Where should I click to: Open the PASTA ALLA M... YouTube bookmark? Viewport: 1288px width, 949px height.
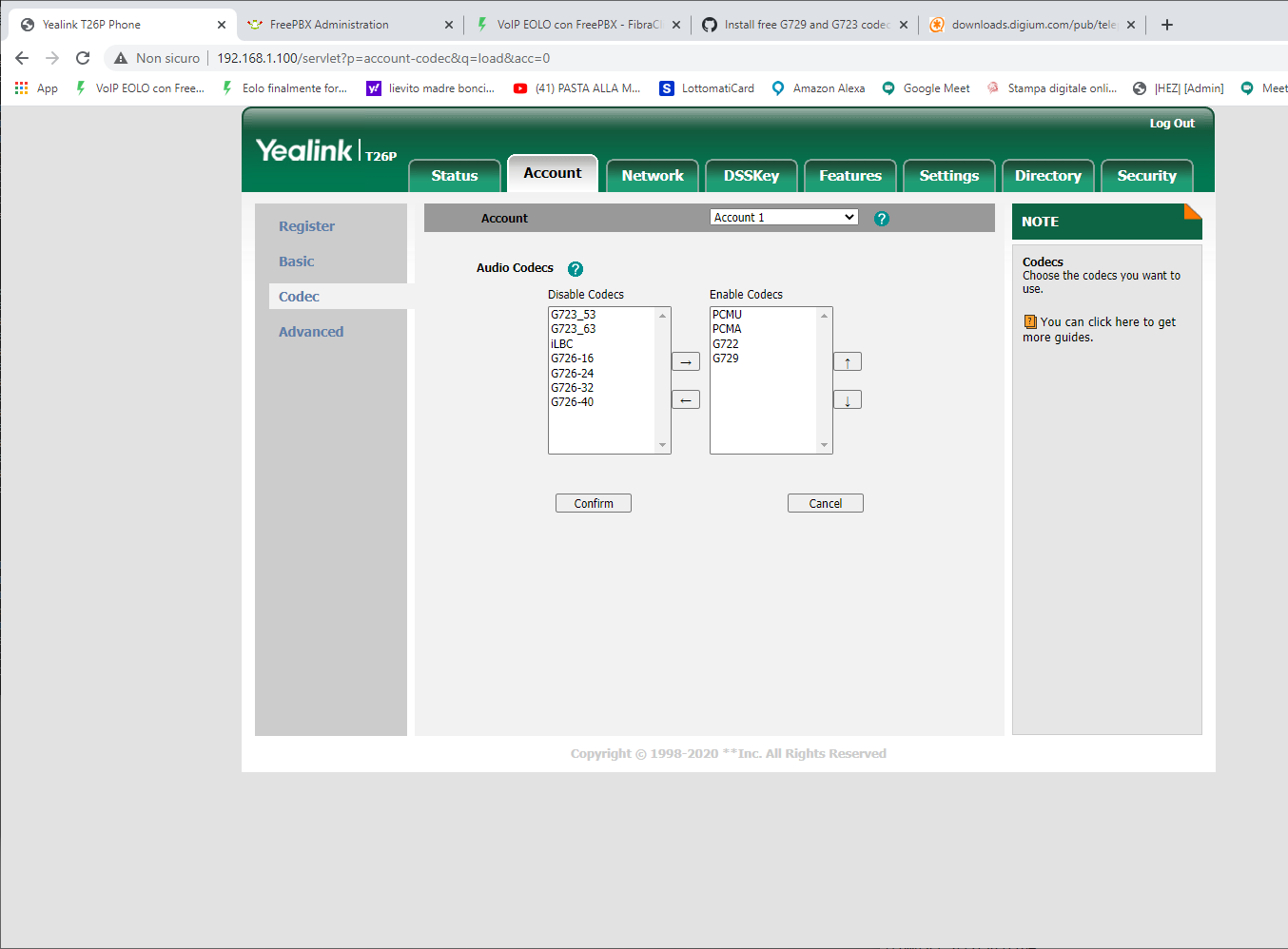coord(576,87)
